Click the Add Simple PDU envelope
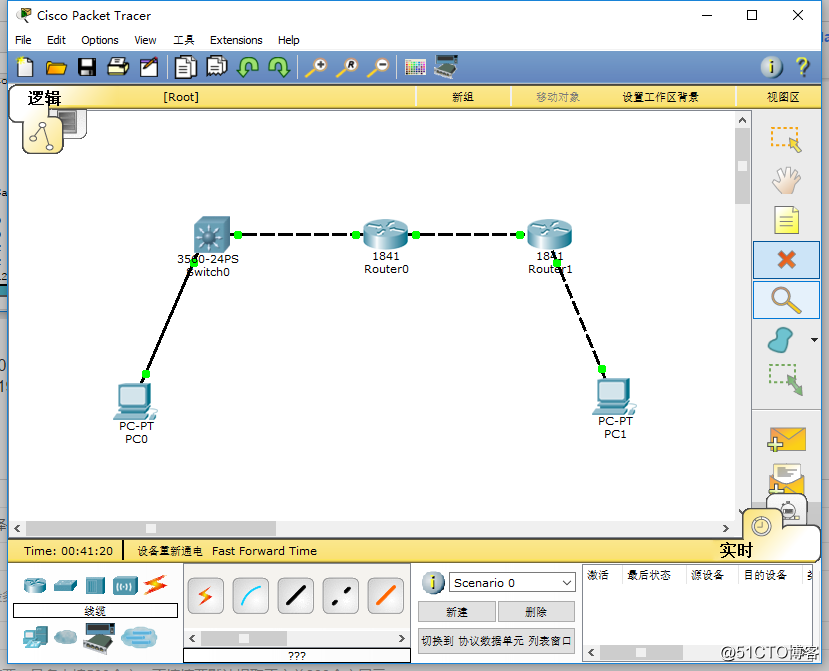 click(786, 439)
